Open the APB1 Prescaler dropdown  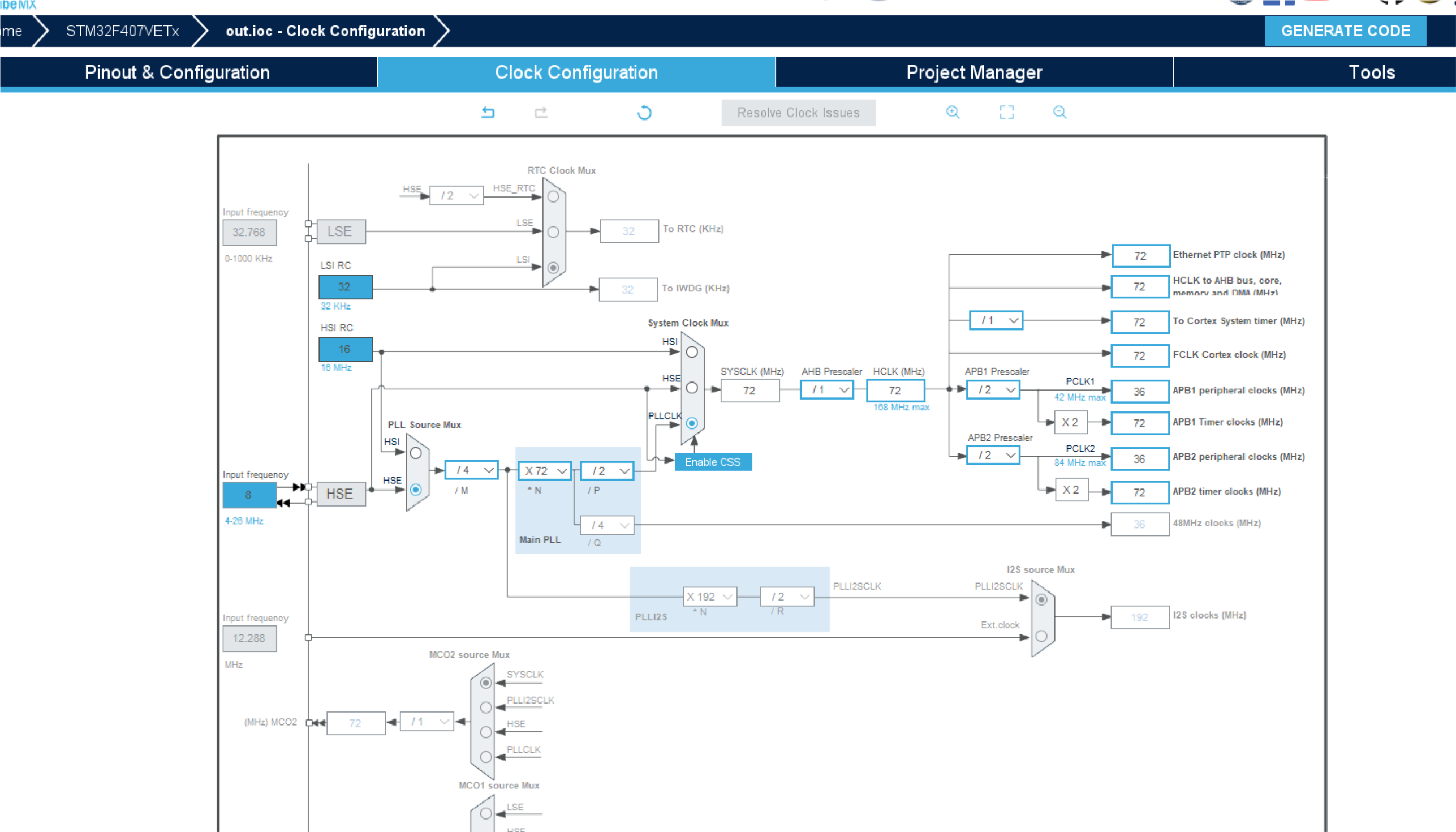click(x=993, y=390)
